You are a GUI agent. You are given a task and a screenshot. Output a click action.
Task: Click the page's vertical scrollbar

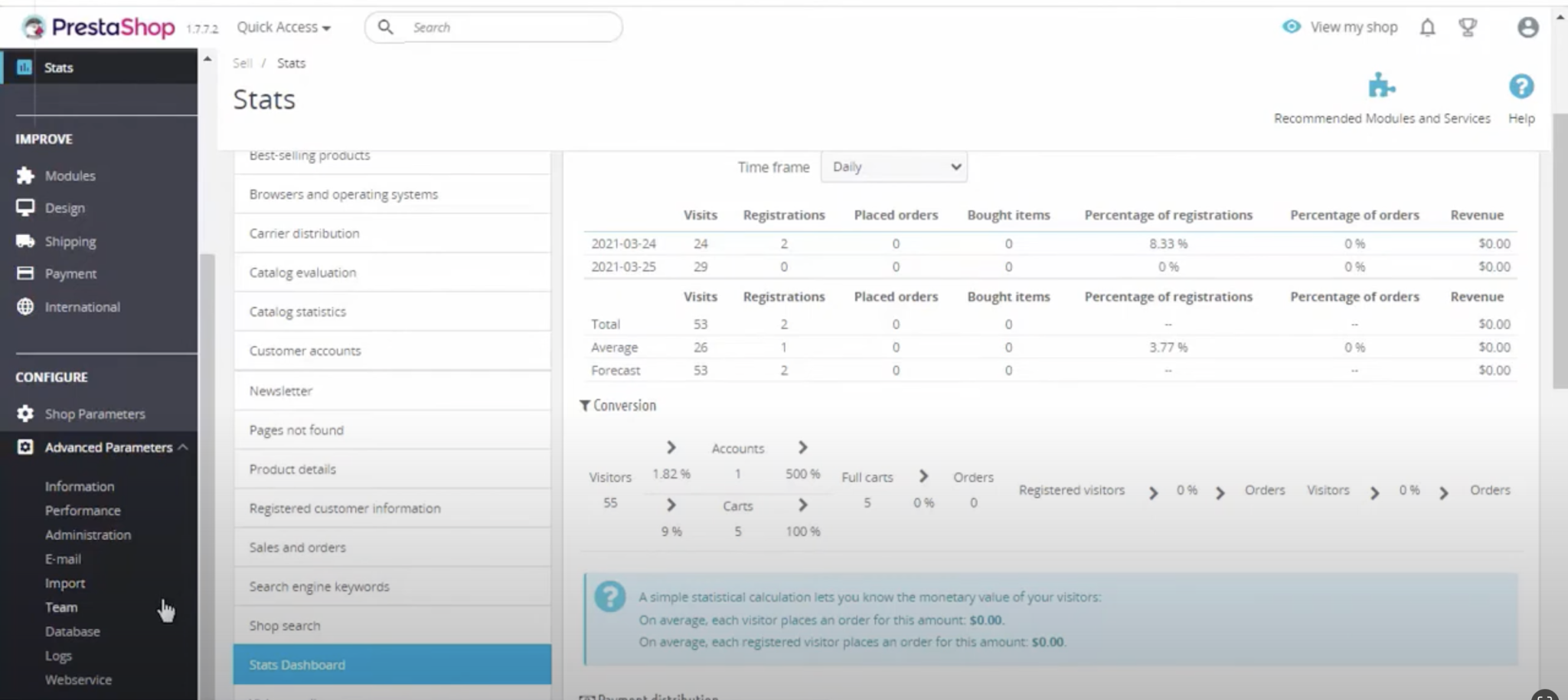coord(1560,253)
